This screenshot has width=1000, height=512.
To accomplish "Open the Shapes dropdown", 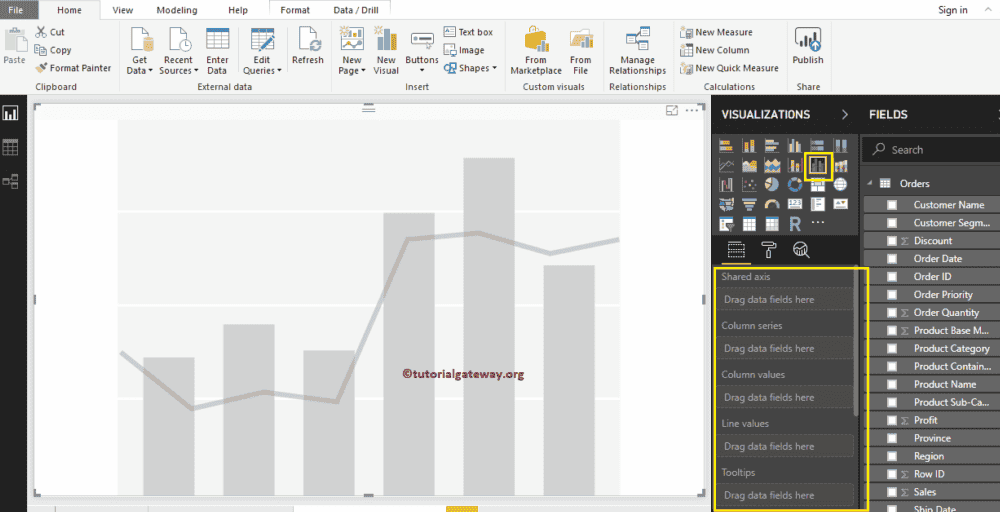I will (470, 68).
